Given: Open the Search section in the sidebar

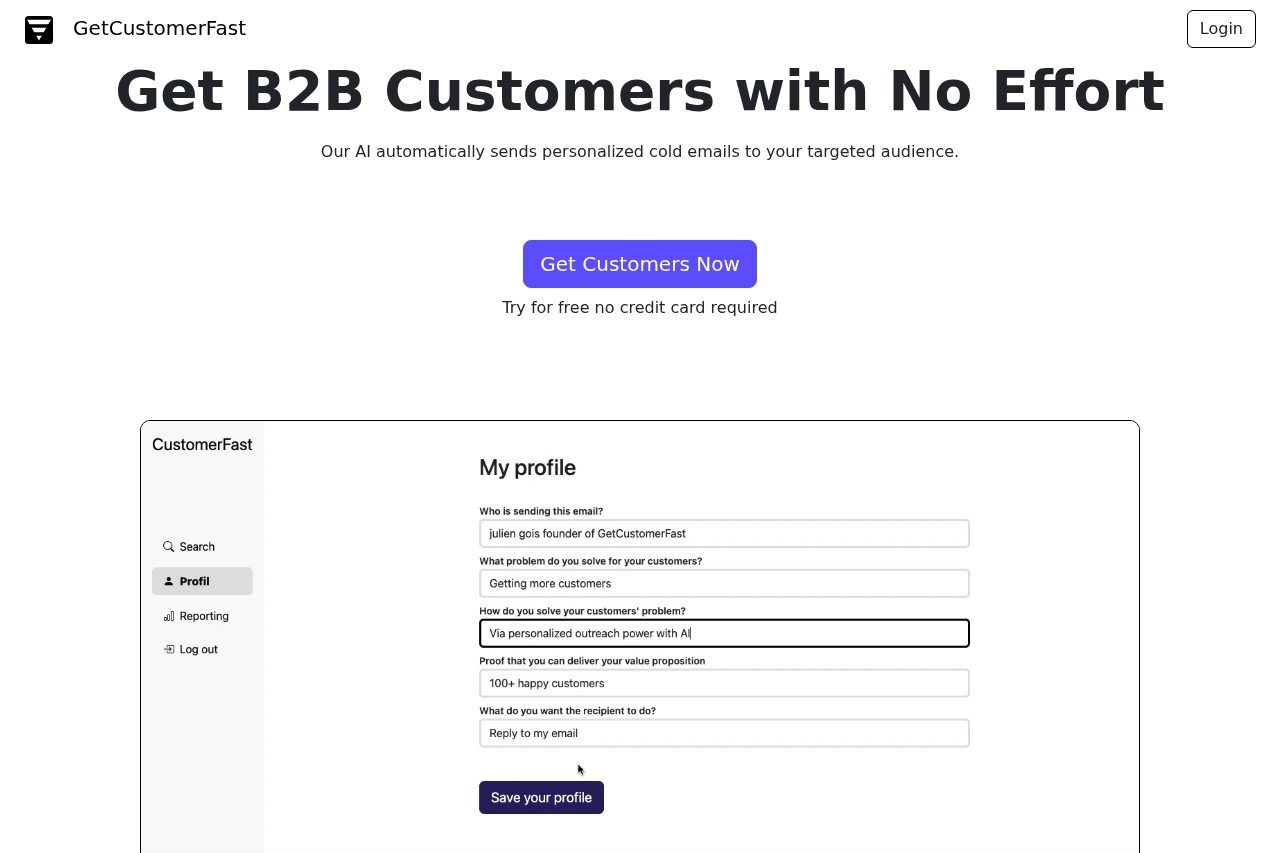Looking at the screenshot, I should 197,546.
